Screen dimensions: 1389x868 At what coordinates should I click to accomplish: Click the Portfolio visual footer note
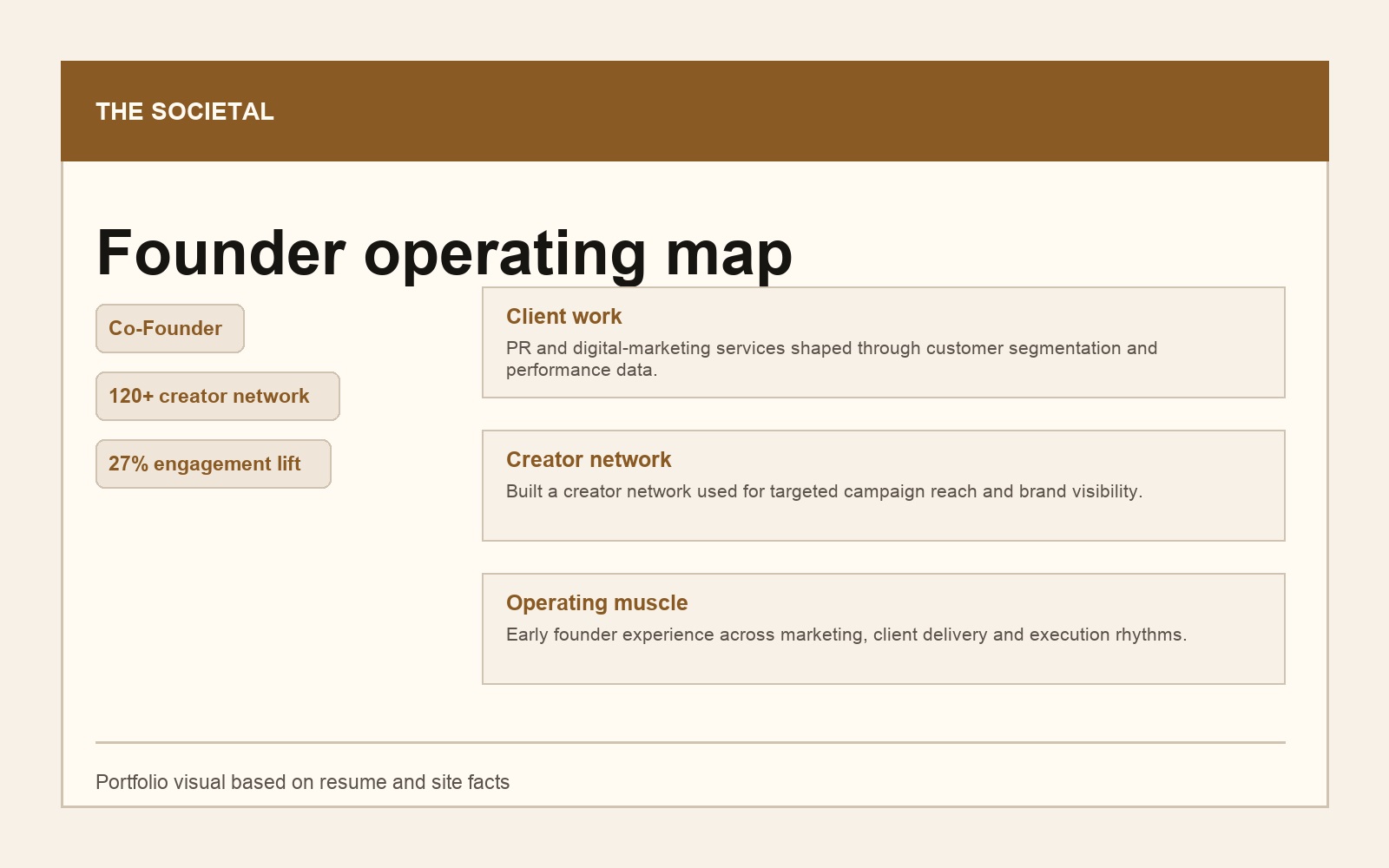(302, 782)
